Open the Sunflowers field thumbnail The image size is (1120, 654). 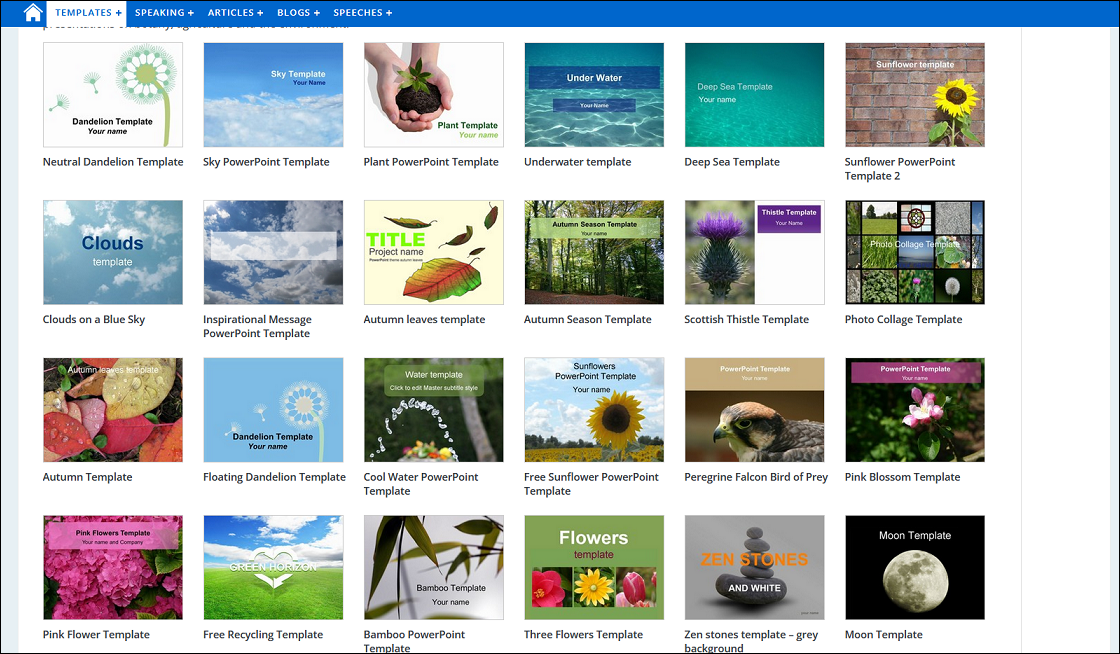[594, 410]
